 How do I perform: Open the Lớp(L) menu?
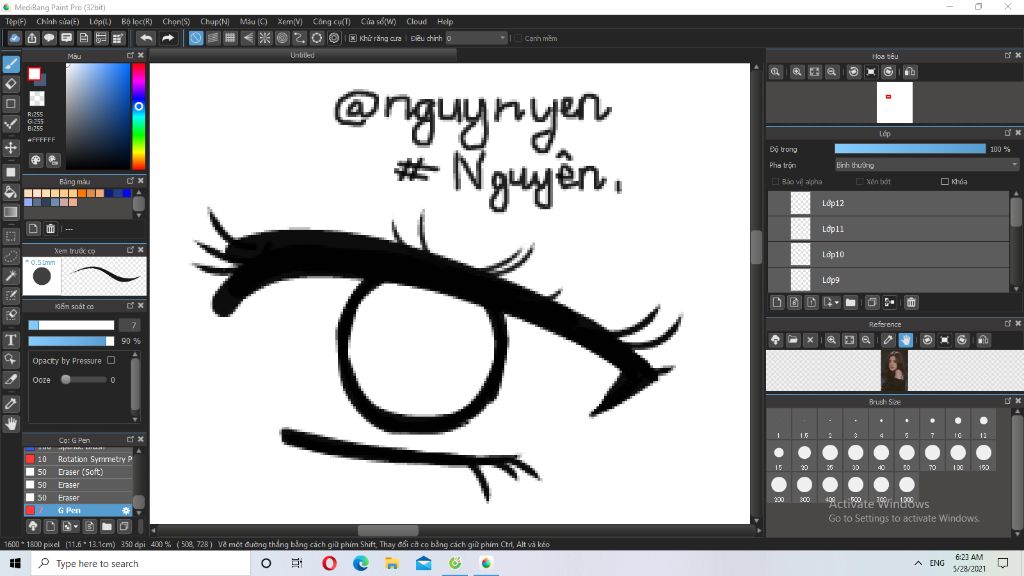coord(100,22)
